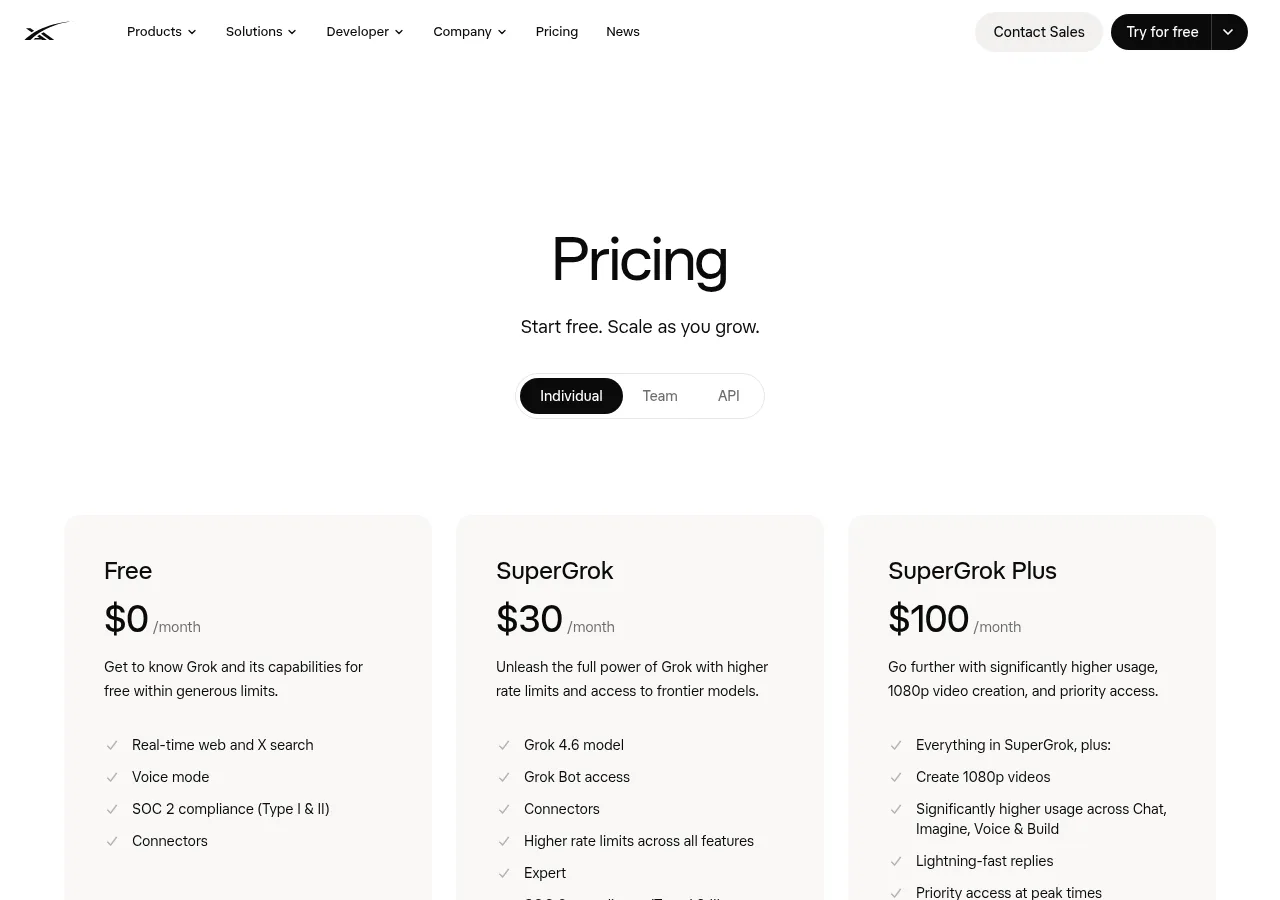The height and width of the screenshot is (900, 1280).
Task: Switch pricing view to API
Action: 729,396
